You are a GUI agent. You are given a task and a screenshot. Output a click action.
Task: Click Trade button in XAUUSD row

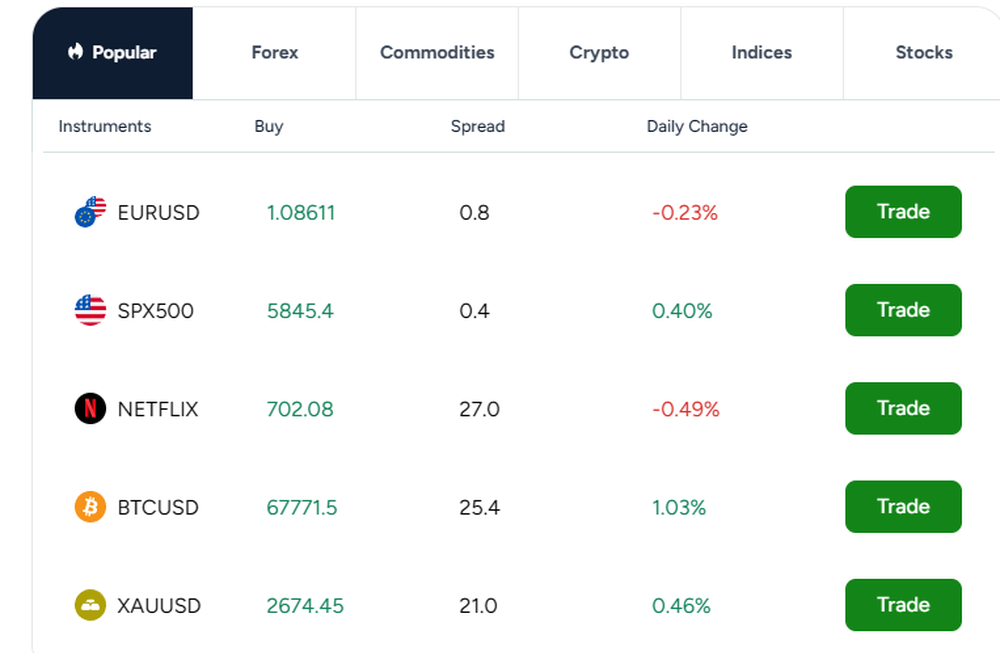pos(903,605)
